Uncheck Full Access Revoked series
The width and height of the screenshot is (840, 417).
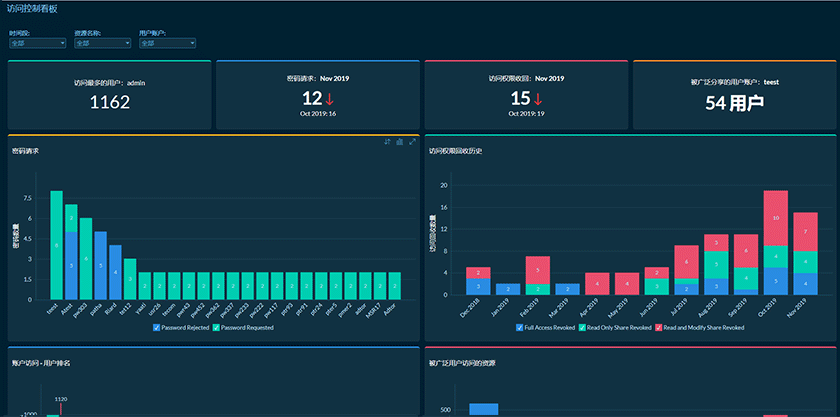[521, 327]
